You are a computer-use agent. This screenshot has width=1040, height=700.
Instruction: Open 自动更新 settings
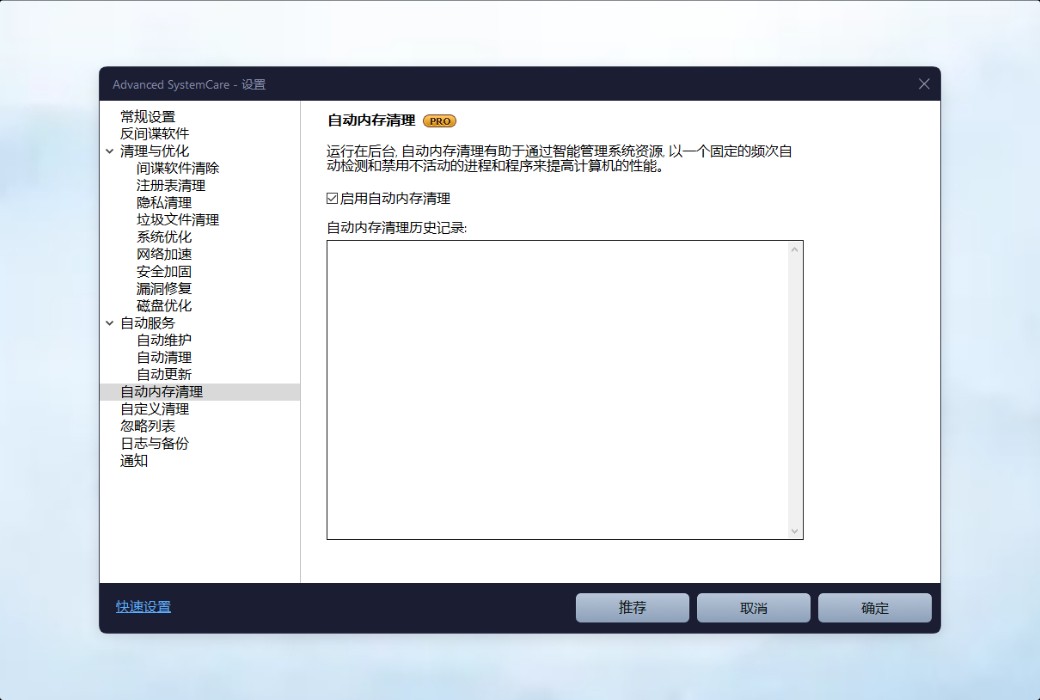tap(164, 375)
